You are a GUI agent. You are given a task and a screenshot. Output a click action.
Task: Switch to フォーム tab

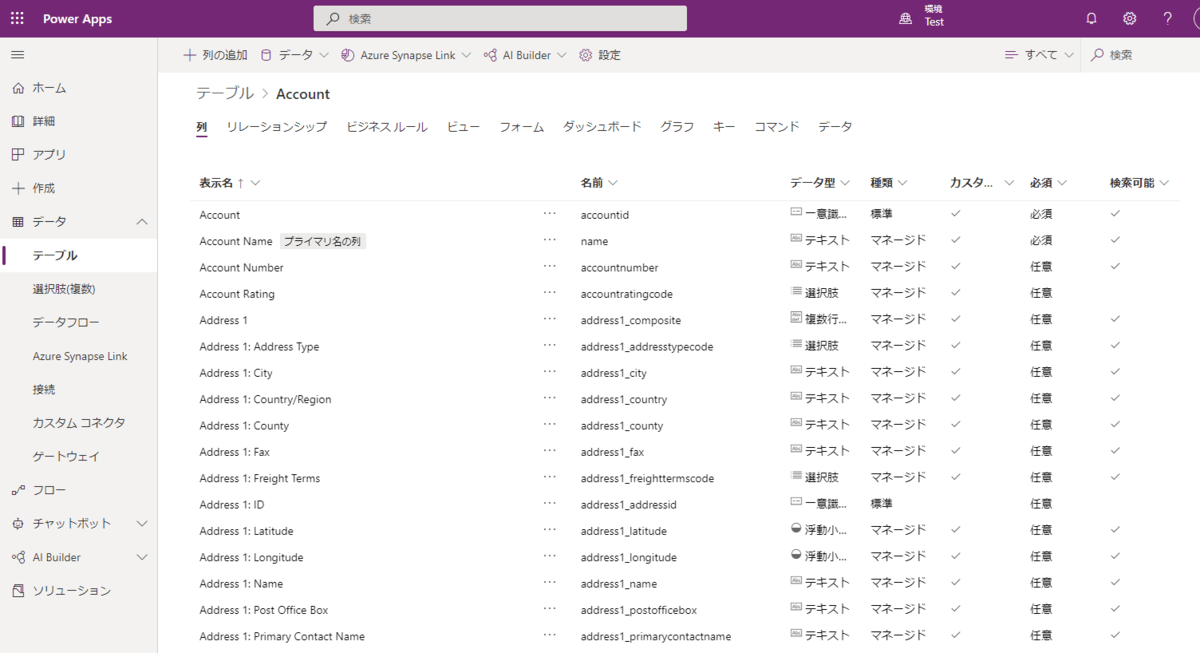(522, 127)
